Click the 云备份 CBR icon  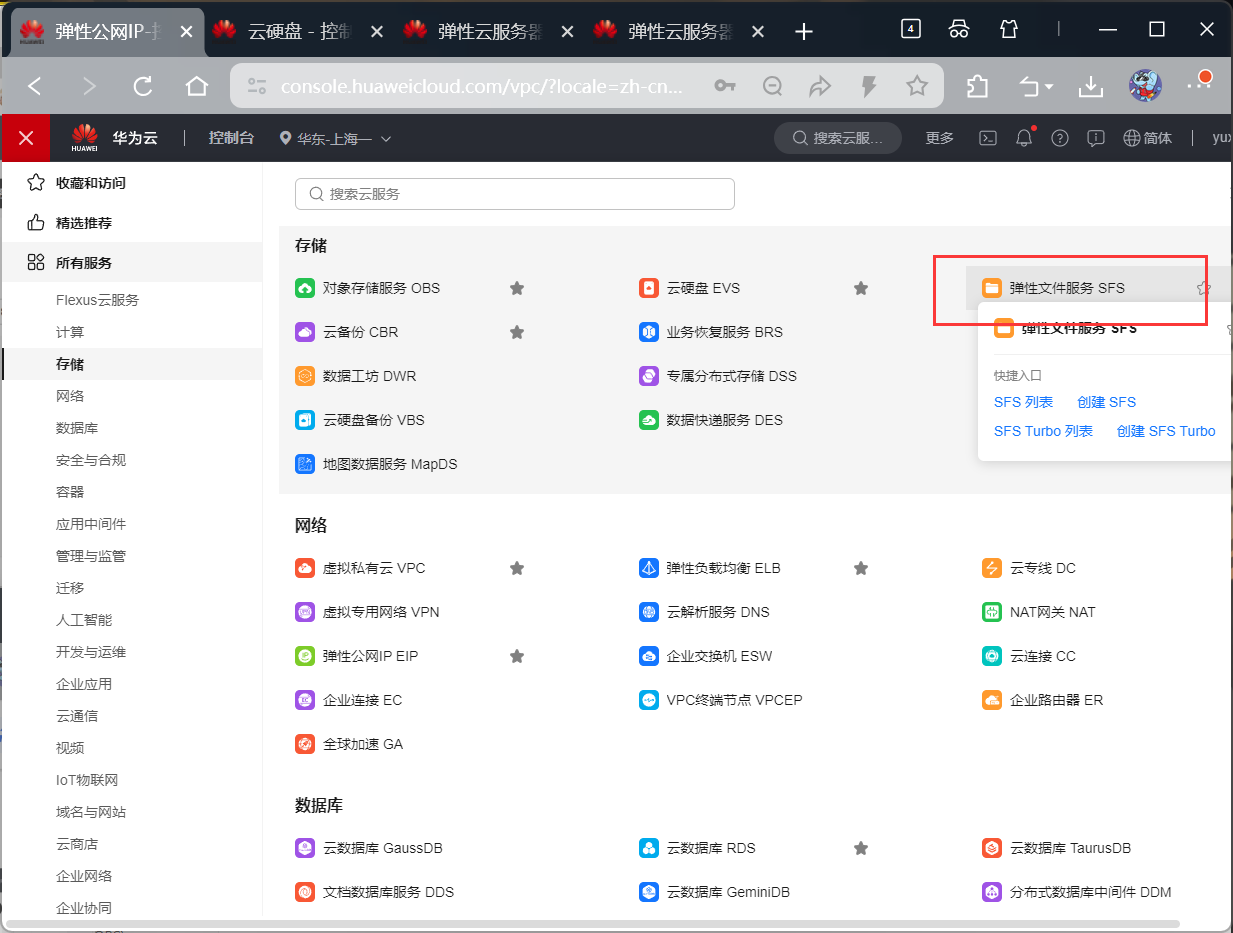305,332
